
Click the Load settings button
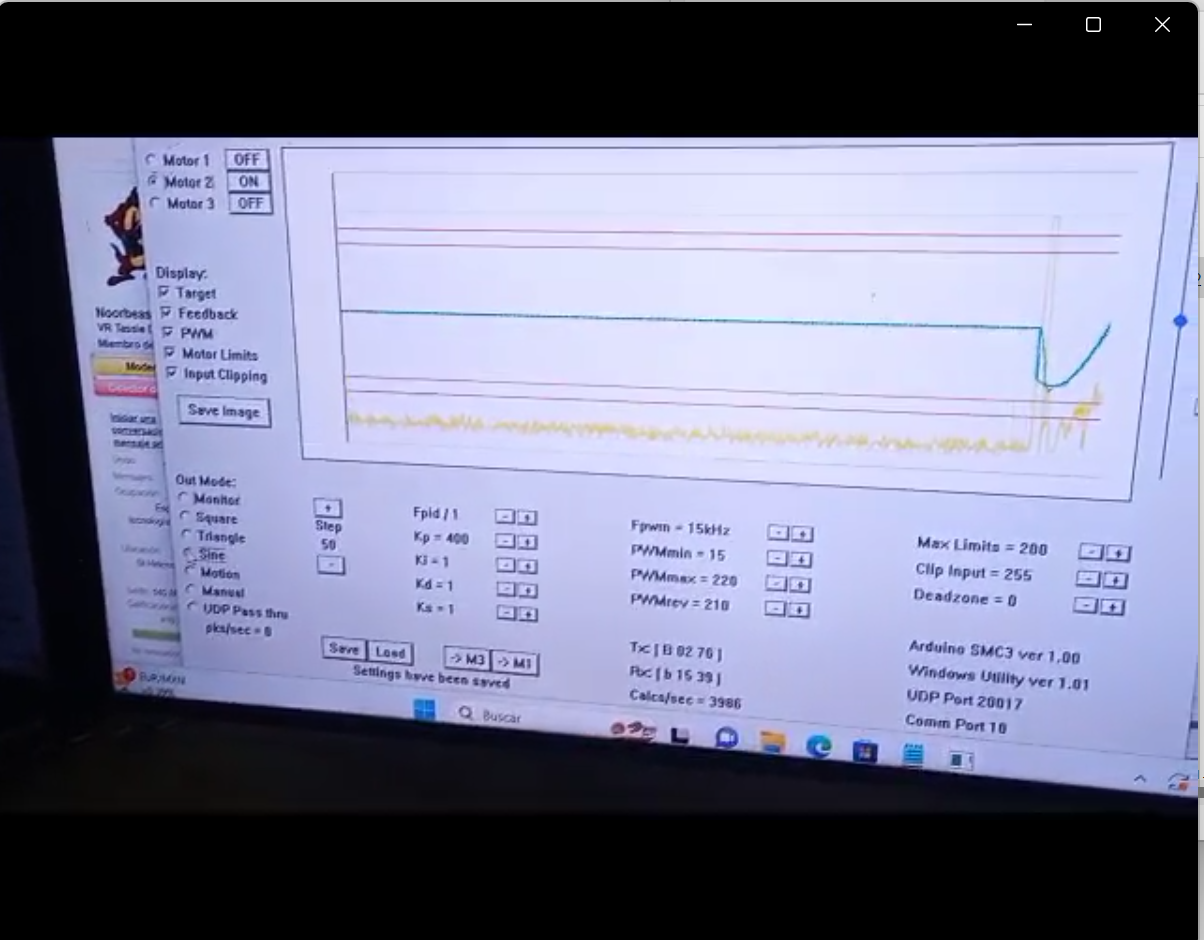point(390,652)
